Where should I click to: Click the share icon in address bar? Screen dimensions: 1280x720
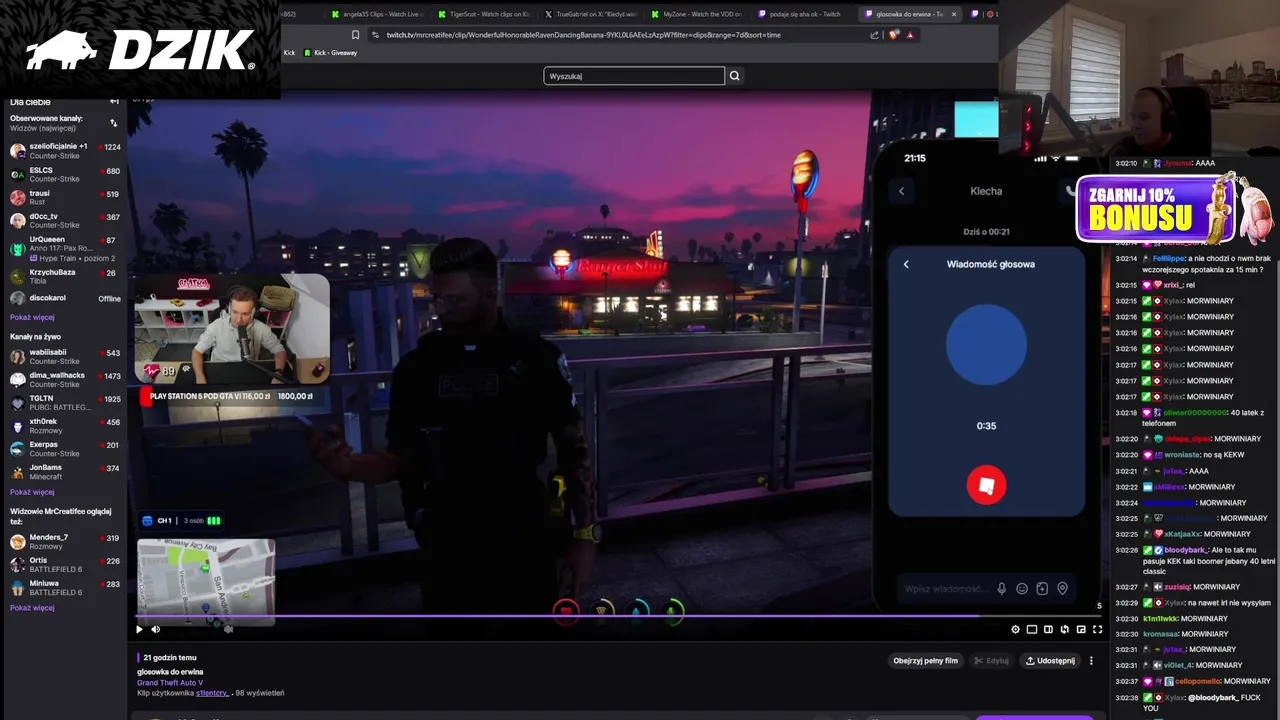(875, 35)
